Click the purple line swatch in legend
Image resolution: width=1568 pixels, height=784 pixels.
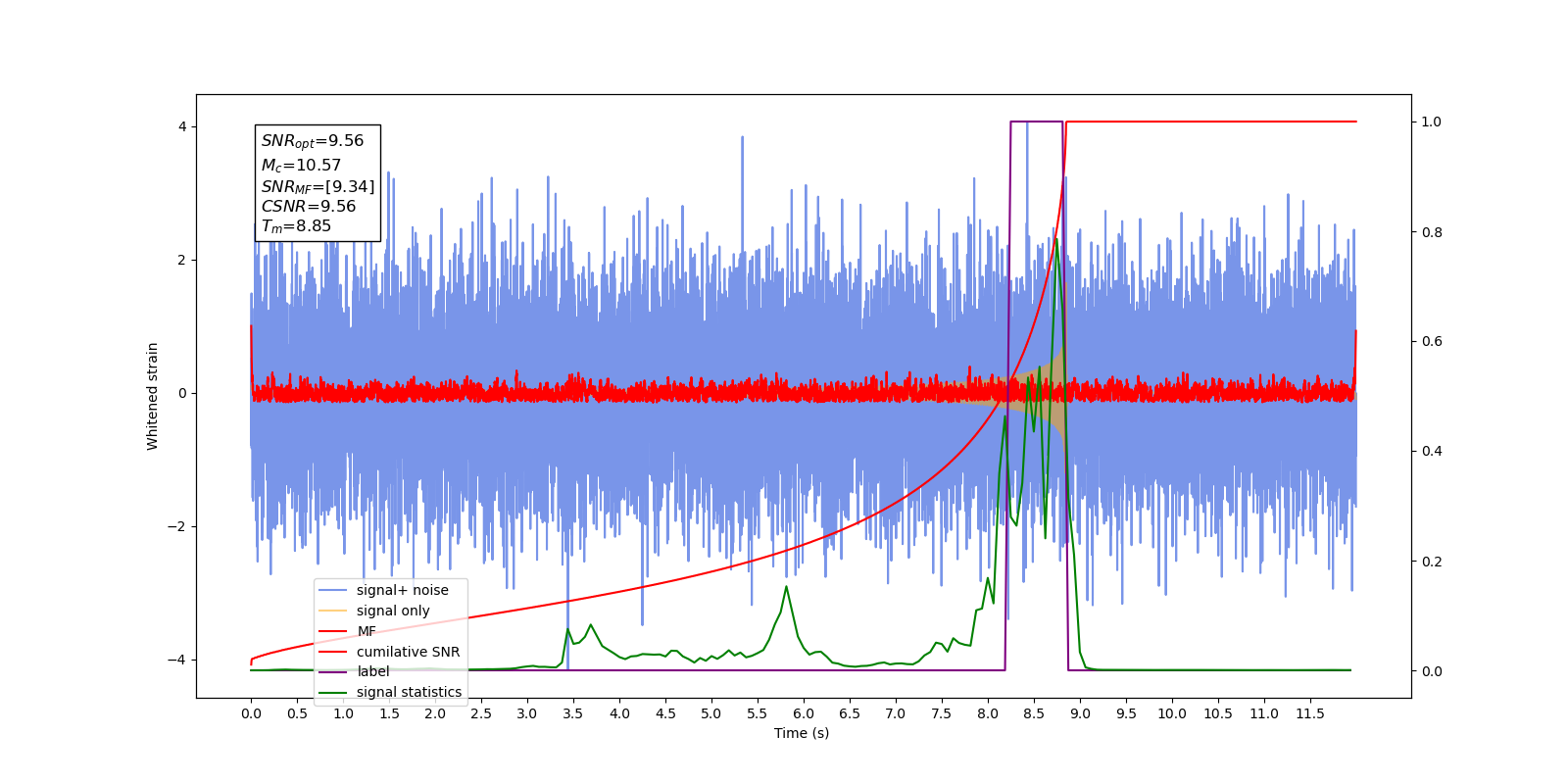[x=333, y=671]
